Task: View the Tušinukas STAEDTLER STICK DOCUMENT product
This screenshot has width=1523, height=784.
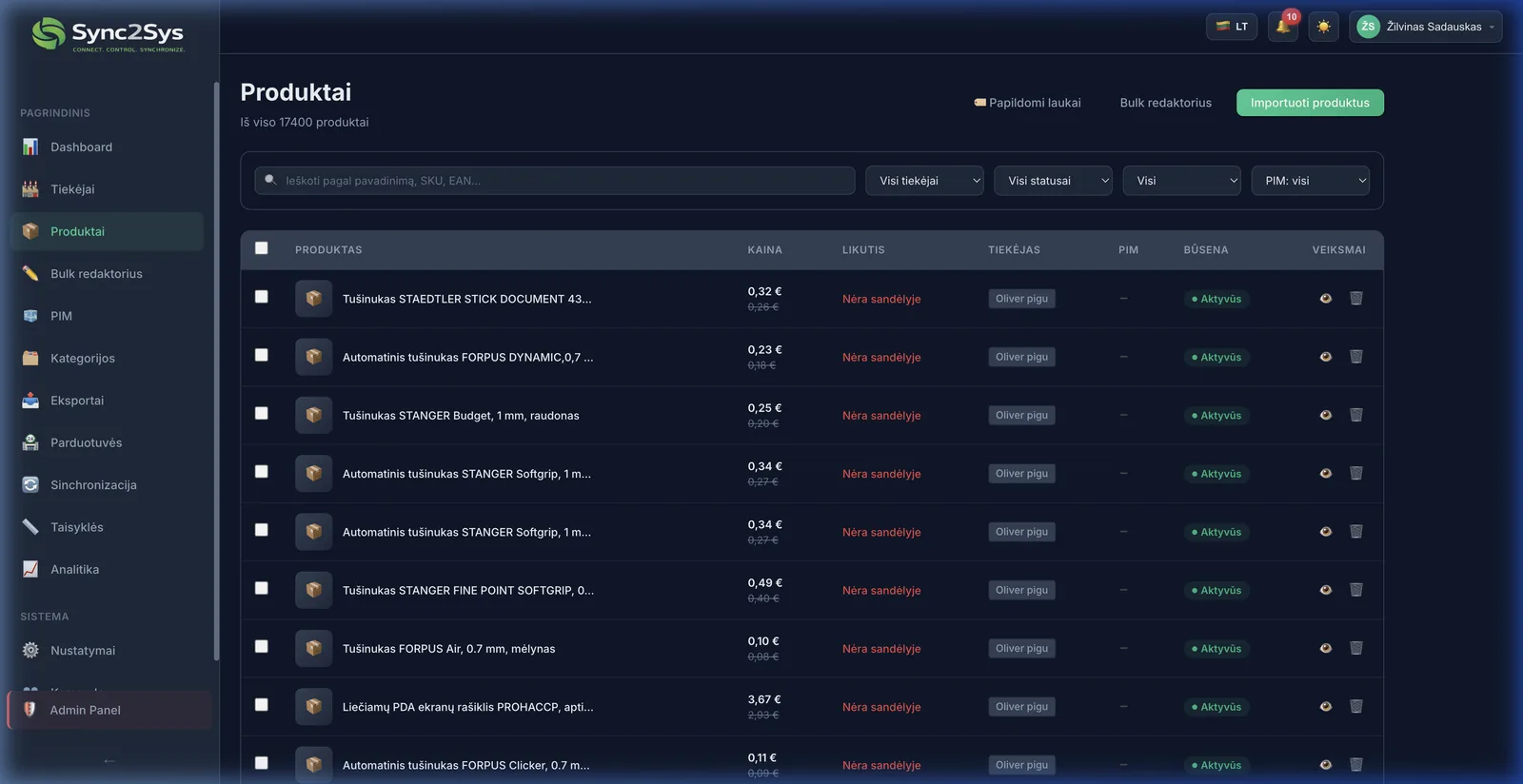Action: pos(1325,299)
